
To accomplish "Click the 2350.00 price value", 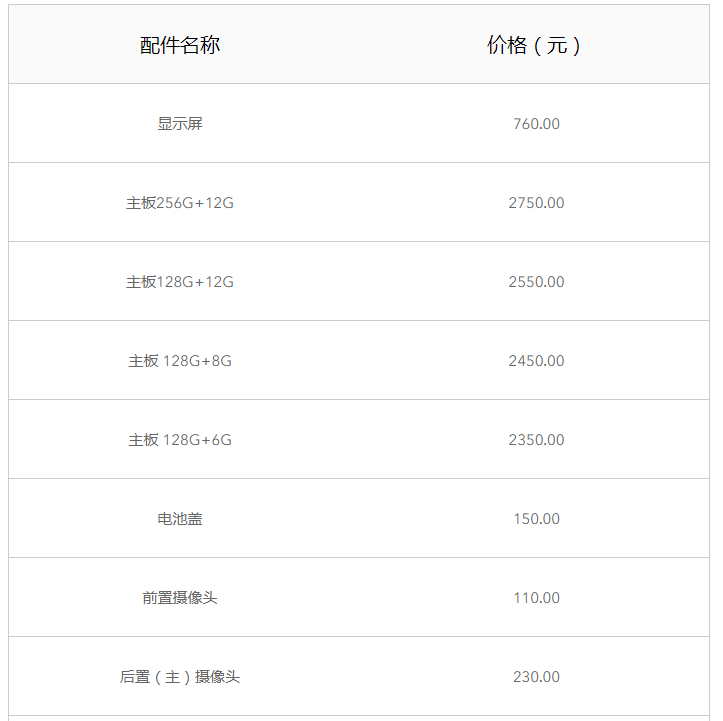I will 536,440.
